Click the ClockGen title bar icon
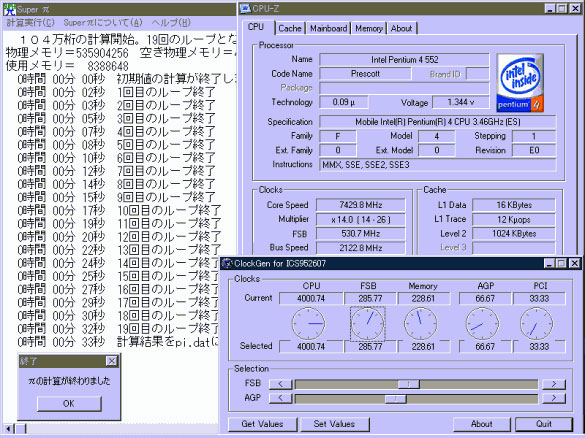 pyautogui.click(x=226, y=263)
